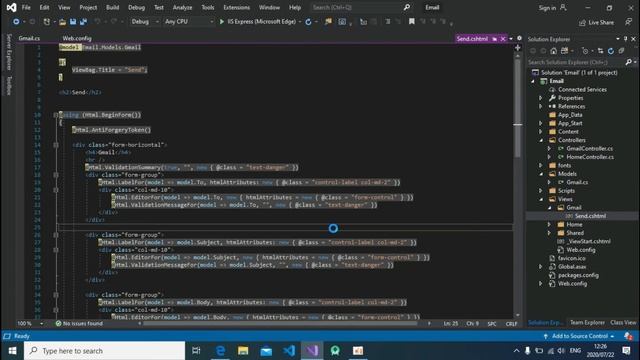Click the Windows Start button
This screenshot has width=640, height=360.
[12, 351]
